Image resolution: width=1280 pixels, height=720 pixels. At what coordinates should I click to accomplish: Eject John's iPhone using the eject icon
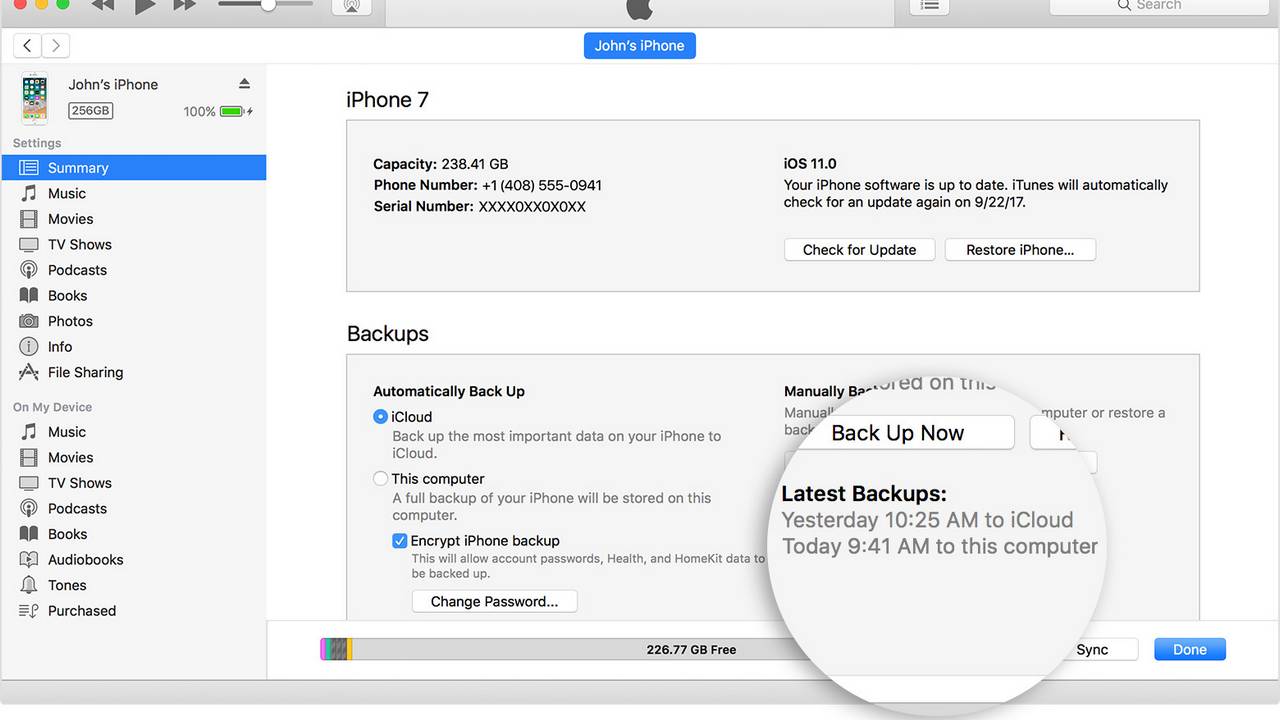[x=244, y=84]
